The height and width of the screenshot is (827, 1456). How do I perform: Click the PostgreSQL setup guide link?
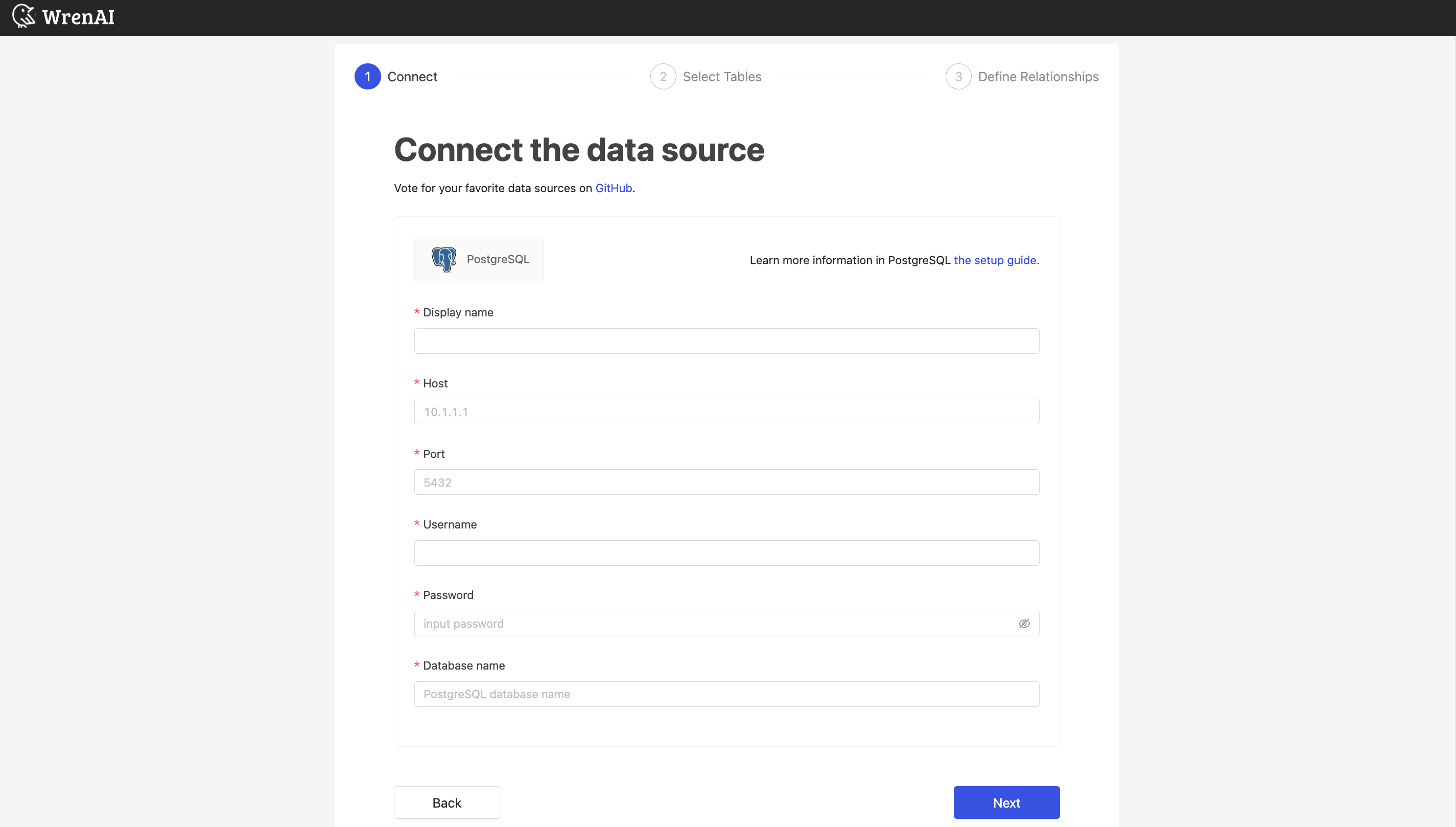click(x=994, y=260)
